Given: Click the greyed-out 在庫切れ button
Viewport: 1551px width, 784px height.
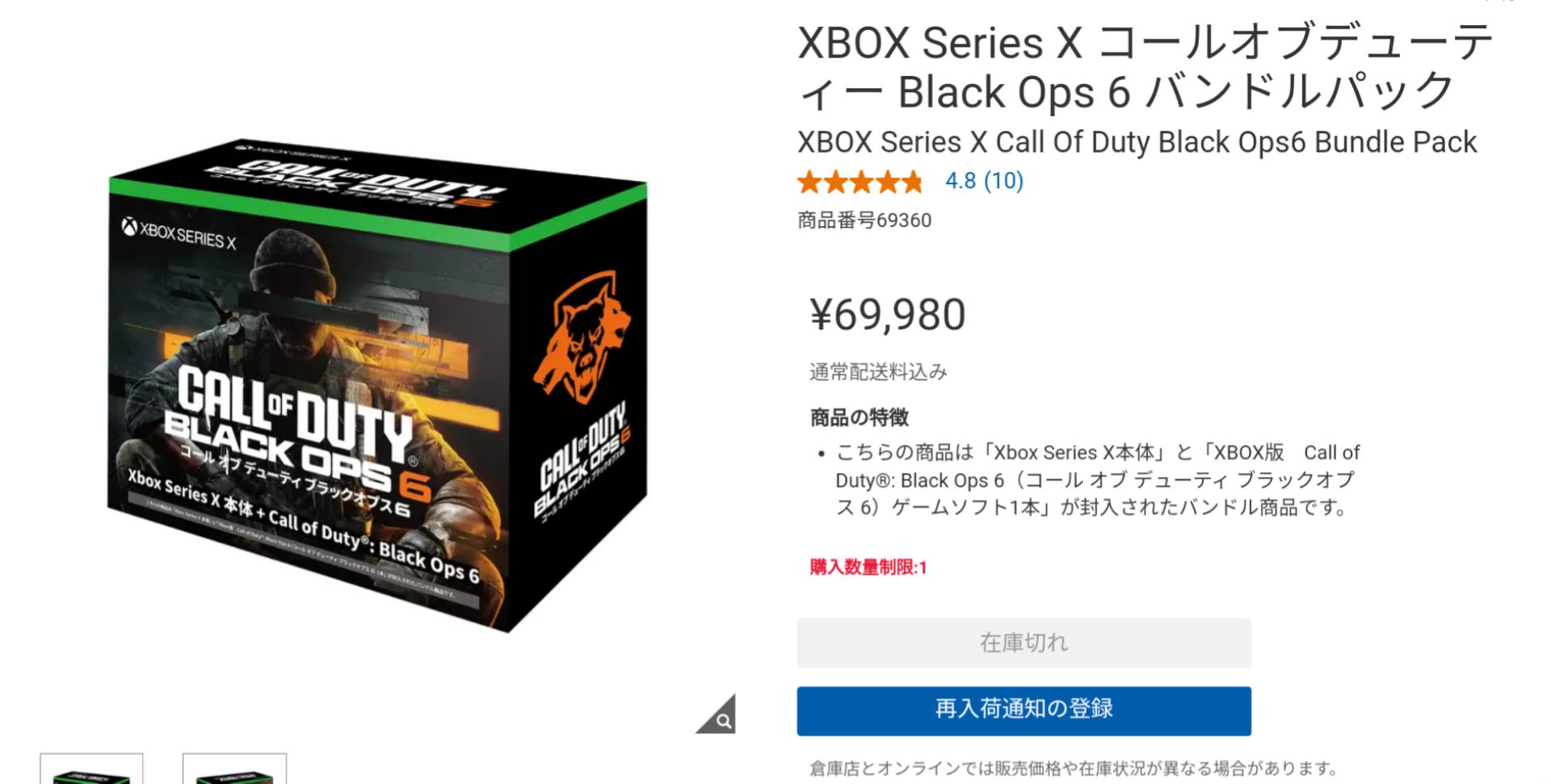Looking at the screenshot, I should pos(1023,643).
